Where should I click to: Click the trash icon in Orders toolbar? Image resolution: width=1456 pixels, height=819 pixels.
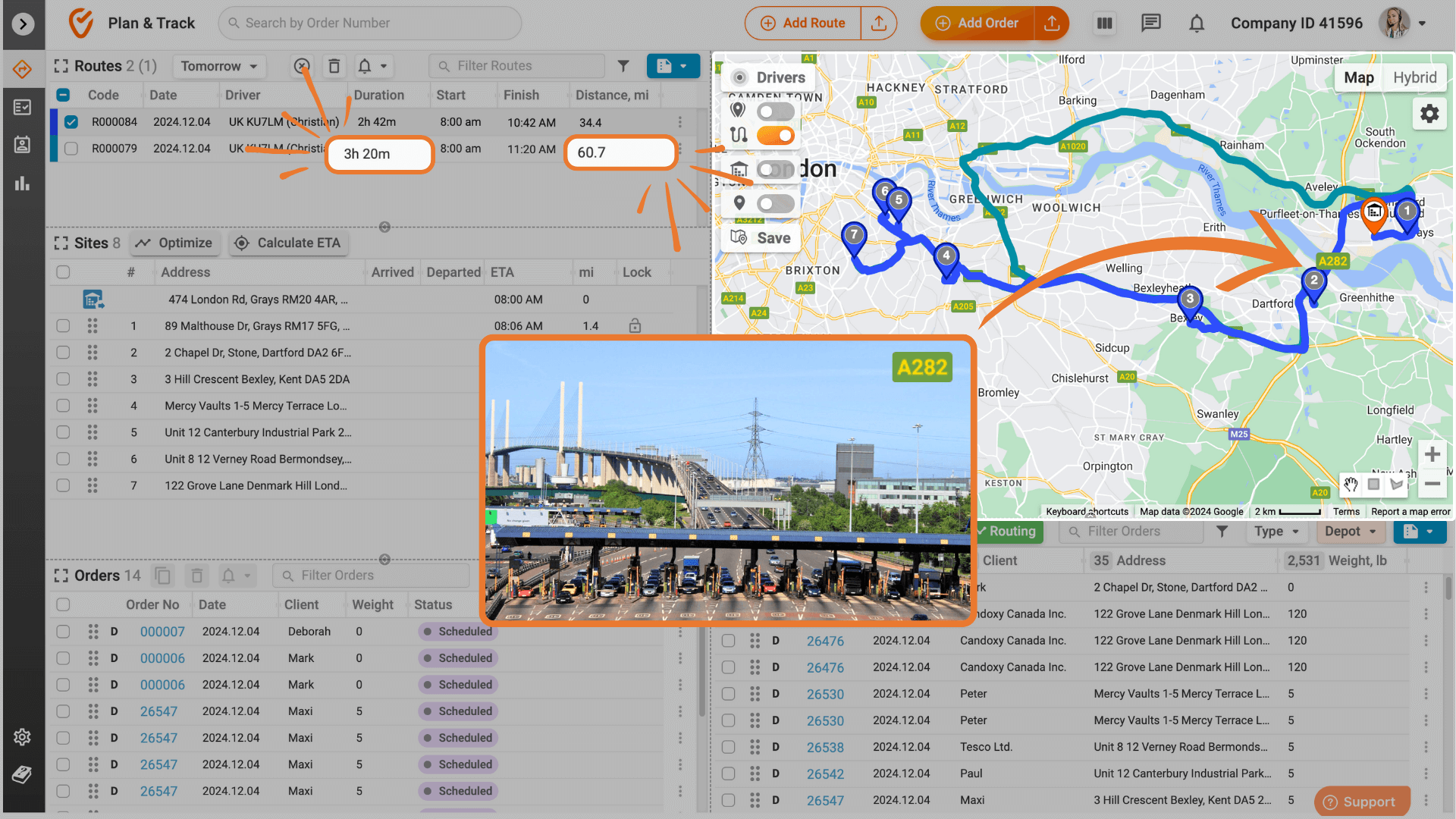(x=196, y=576)
